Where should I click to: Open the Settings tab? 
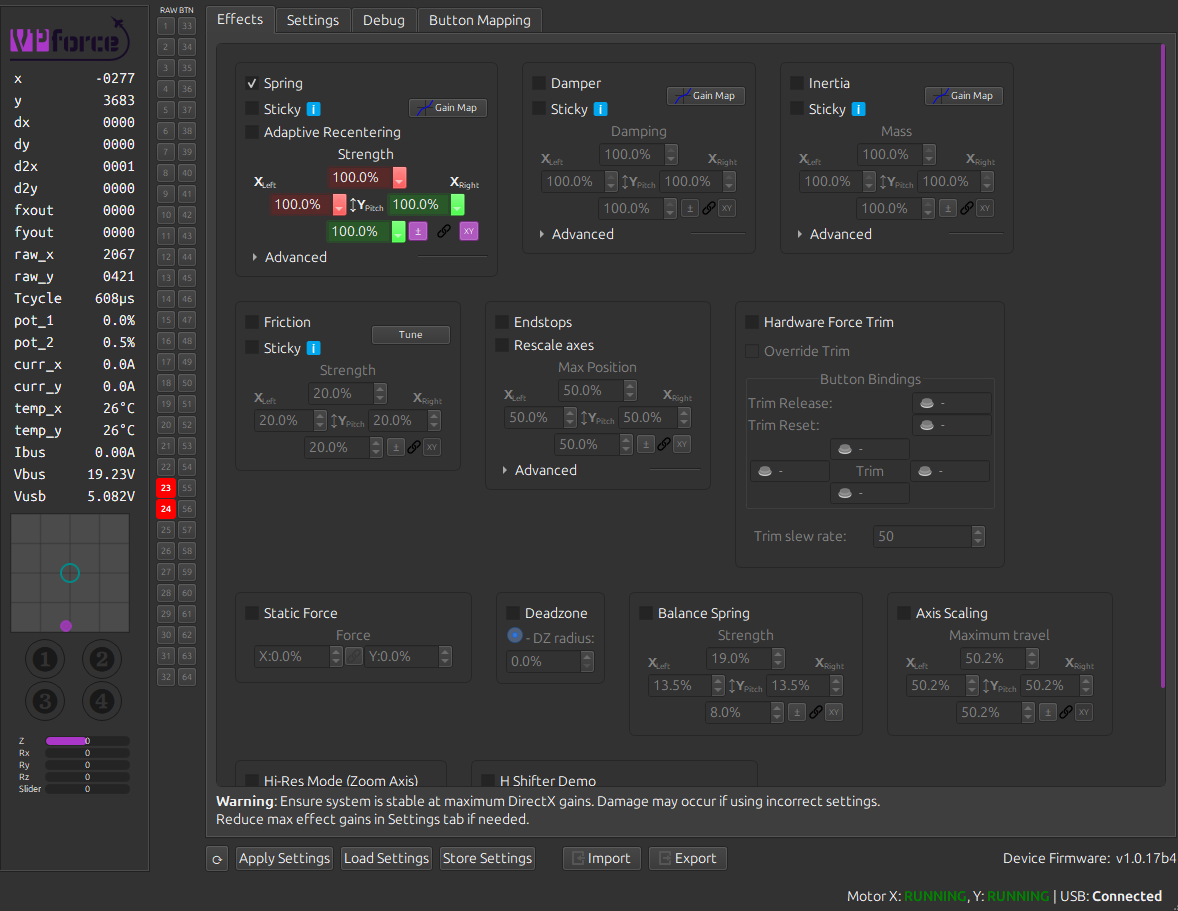(x=313, y=20)
